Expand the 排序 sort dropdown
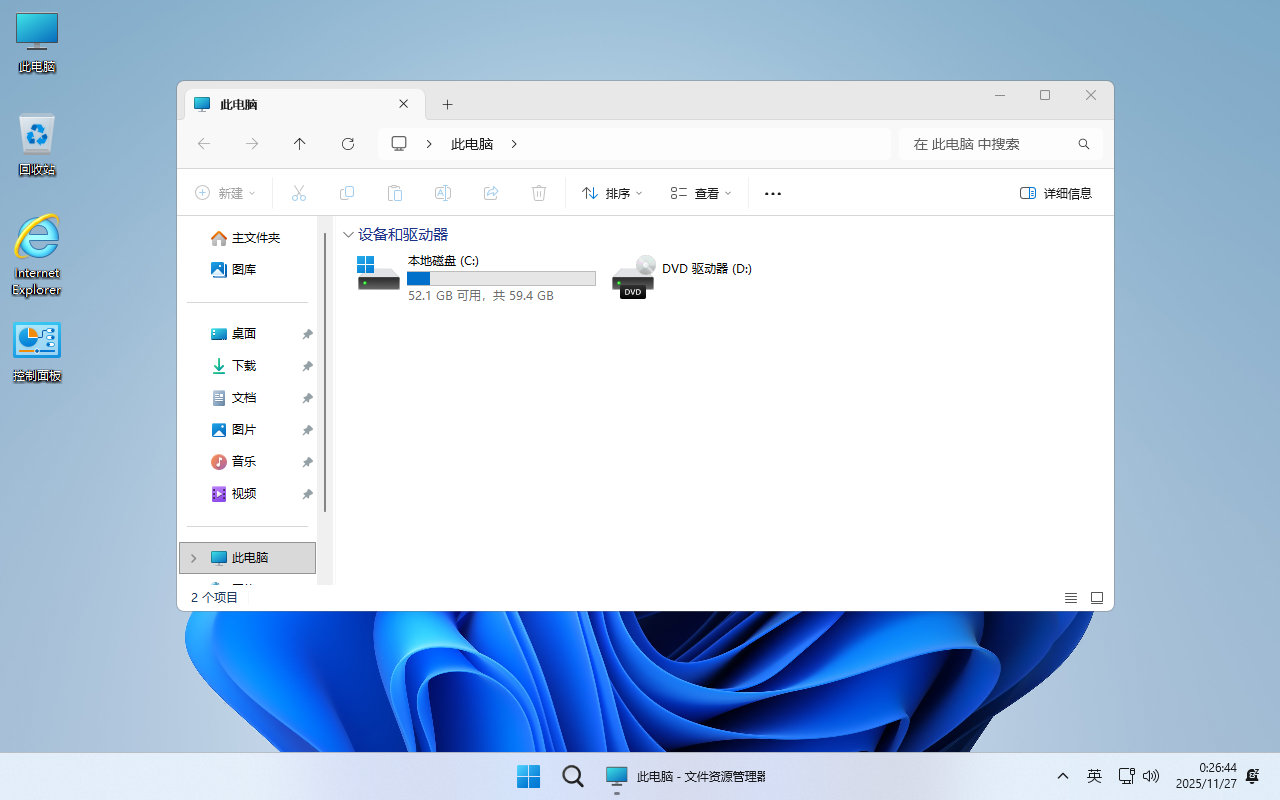 pos(612,193)
